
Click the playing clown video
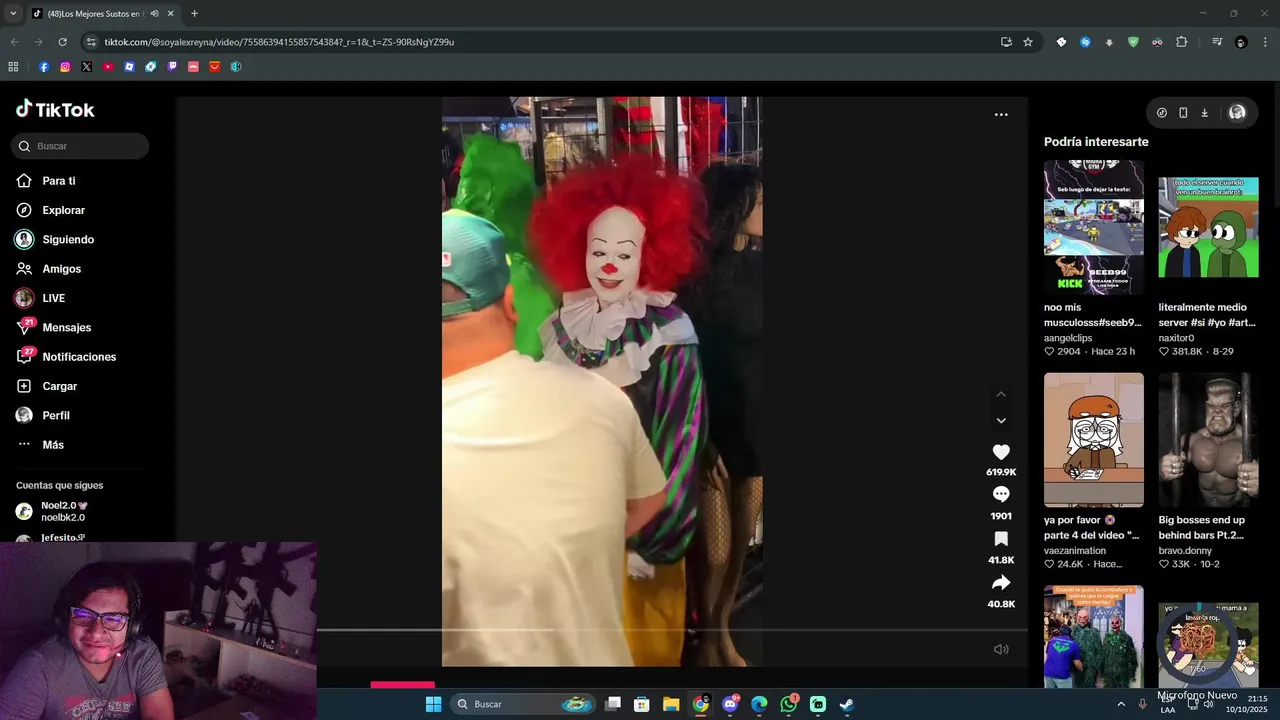pyautogui.click(x=602, y=381)
